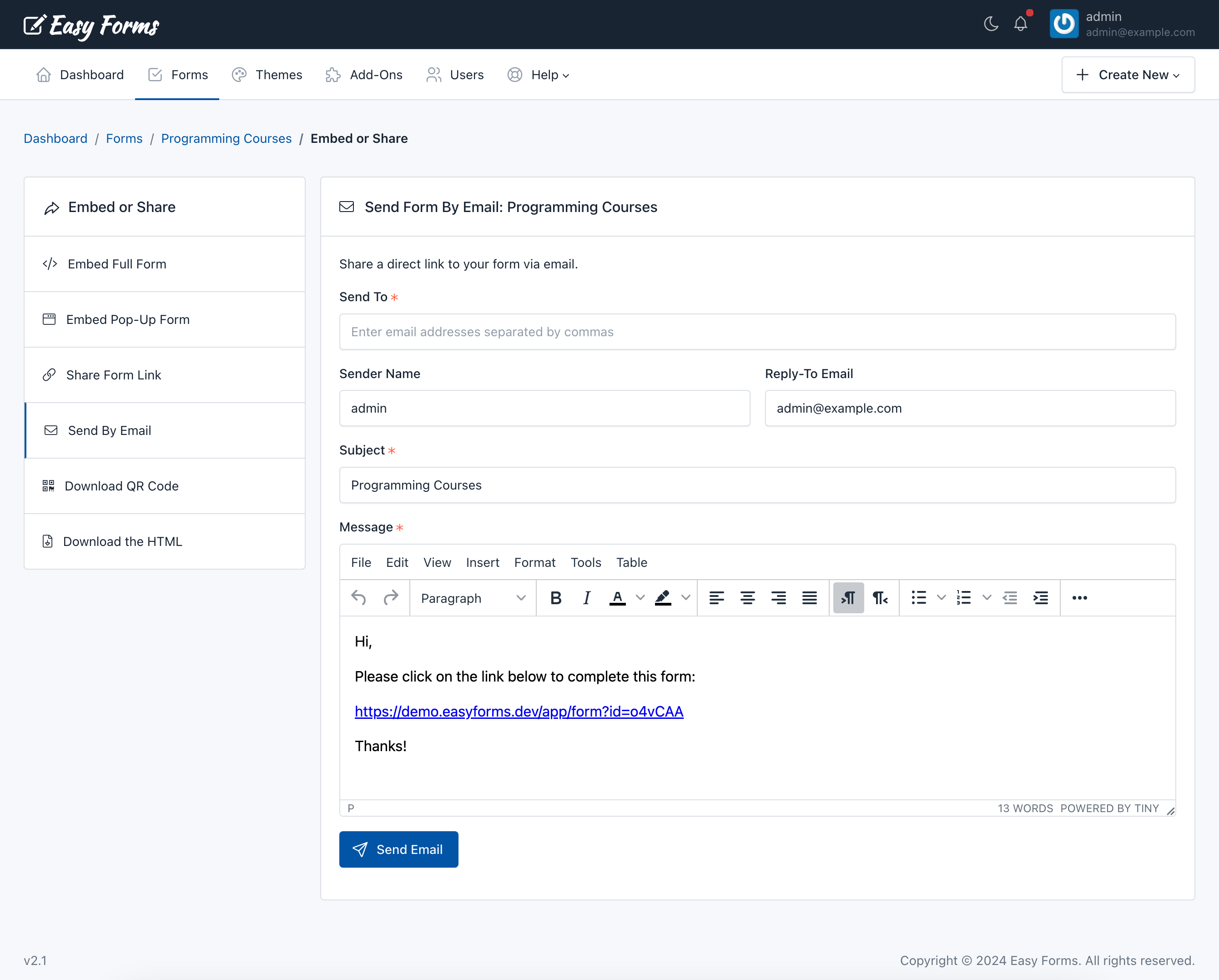The height and width of the screenshot is (980, 1219).
Task: Open Paragraph block format dropdown
Action: [473, 598]
